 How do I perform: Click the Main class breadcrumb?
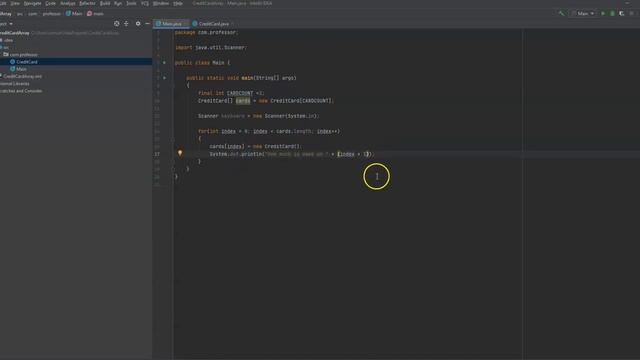[74, 13]
